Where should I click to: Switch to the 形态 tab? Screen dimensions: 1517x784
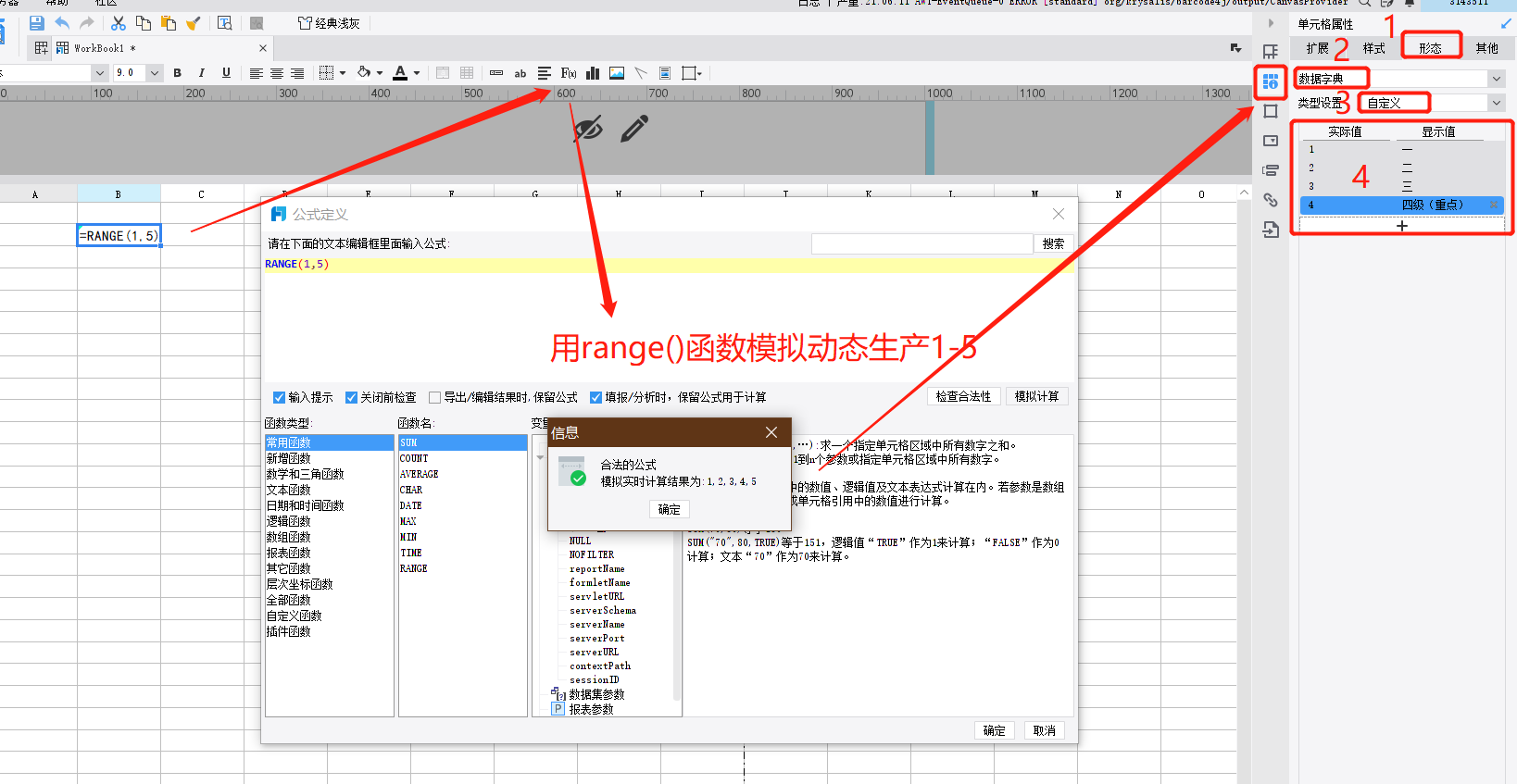click(x=1430, y=48)
